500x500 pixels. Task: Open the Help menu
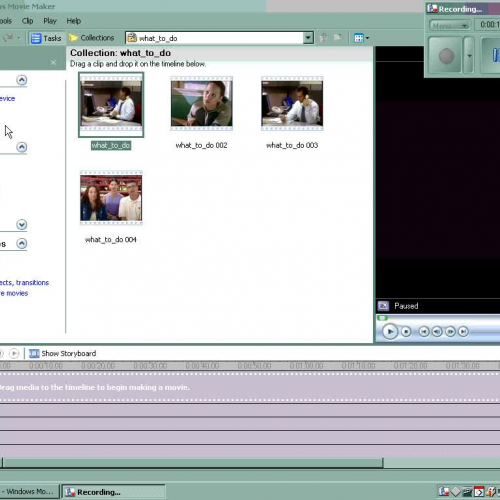(x=74, y=21)
